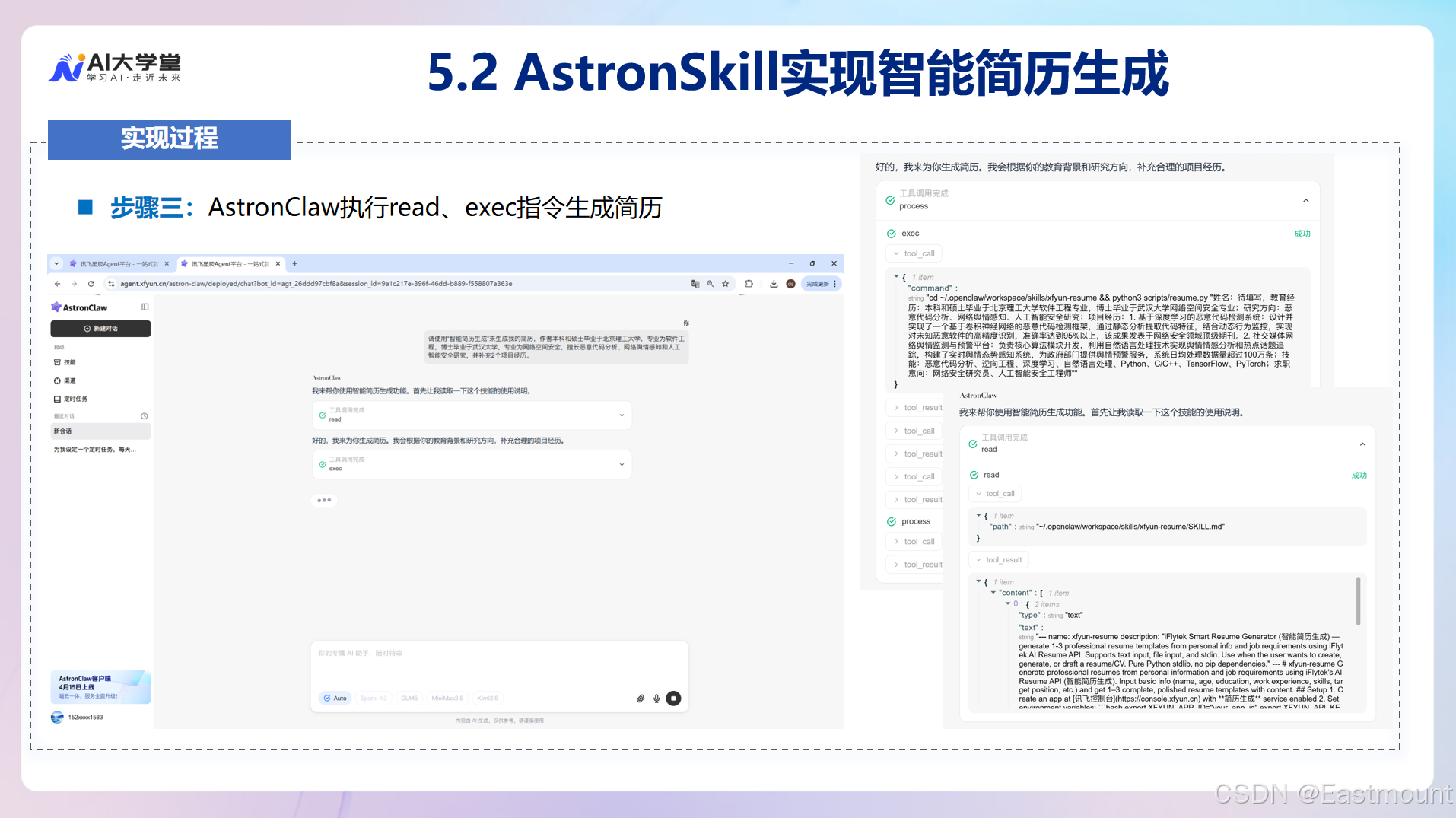The width and height of the screenshot is (1456, 818).
Task: Click the 成功 status on the exec row
Action: [1302, 234]
